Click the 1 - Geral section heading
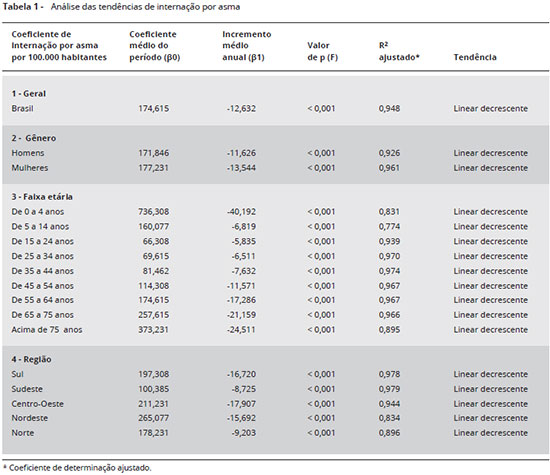The image size is (550, 475). tap(29, 94)
